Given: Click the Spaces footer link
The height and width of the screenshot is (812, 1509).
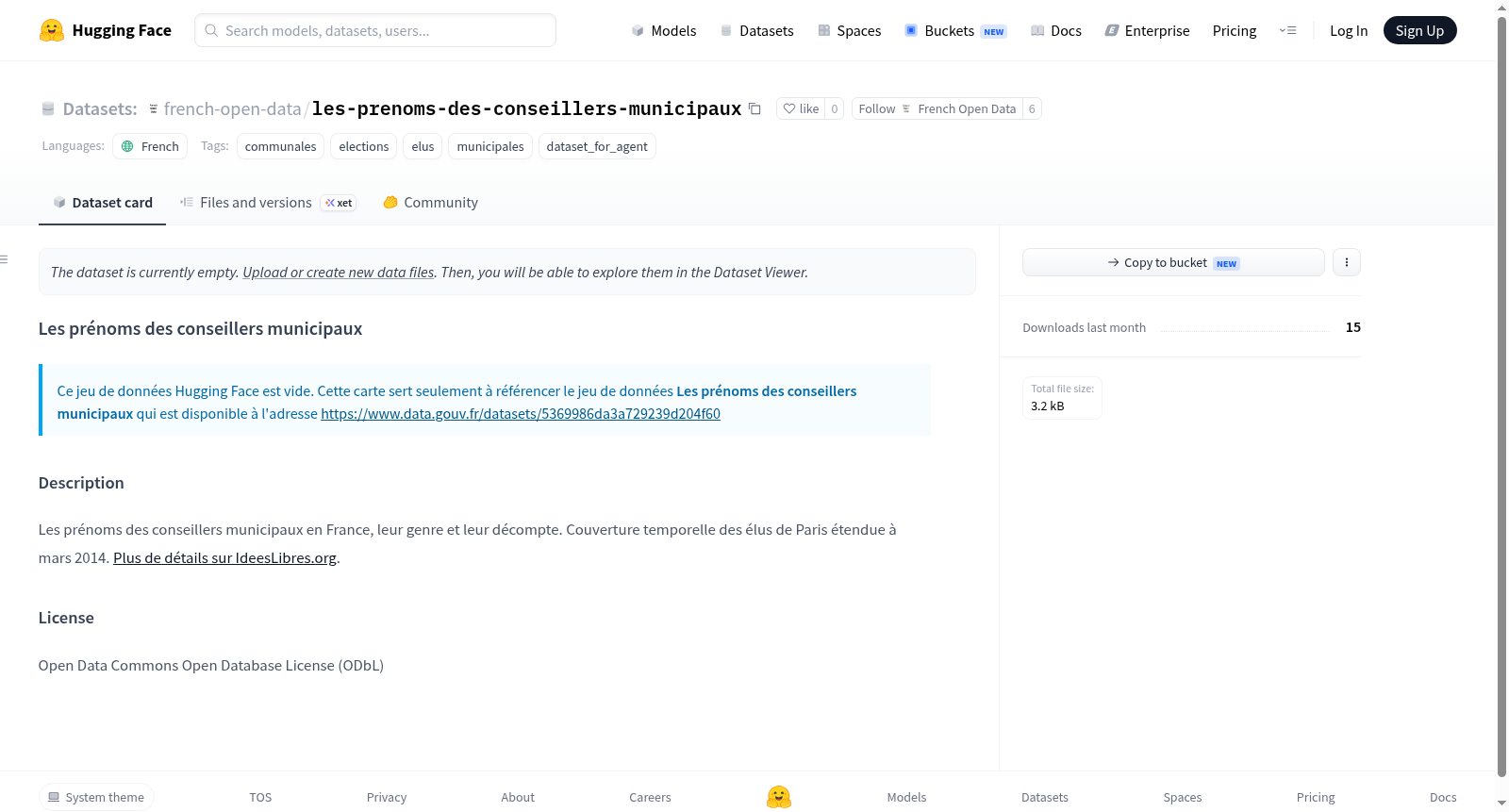Looking at the screenshot, I should coord(1183,797).
